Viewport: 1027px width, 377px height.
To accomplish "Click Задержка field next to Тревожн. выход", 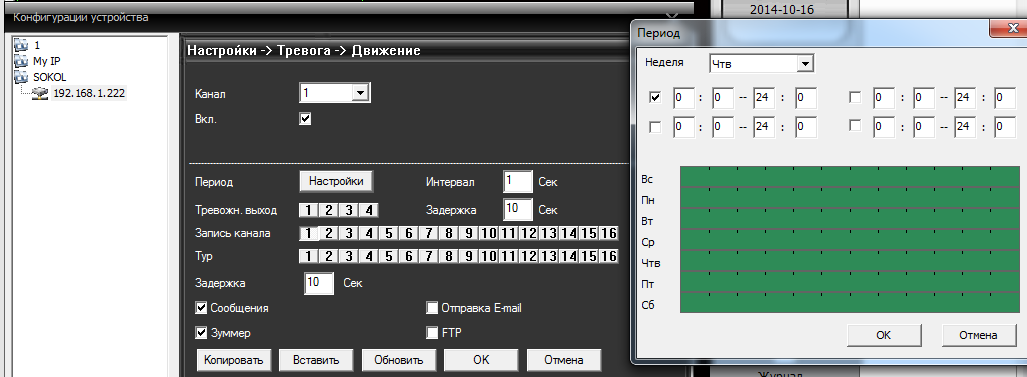I will point(518,209).
